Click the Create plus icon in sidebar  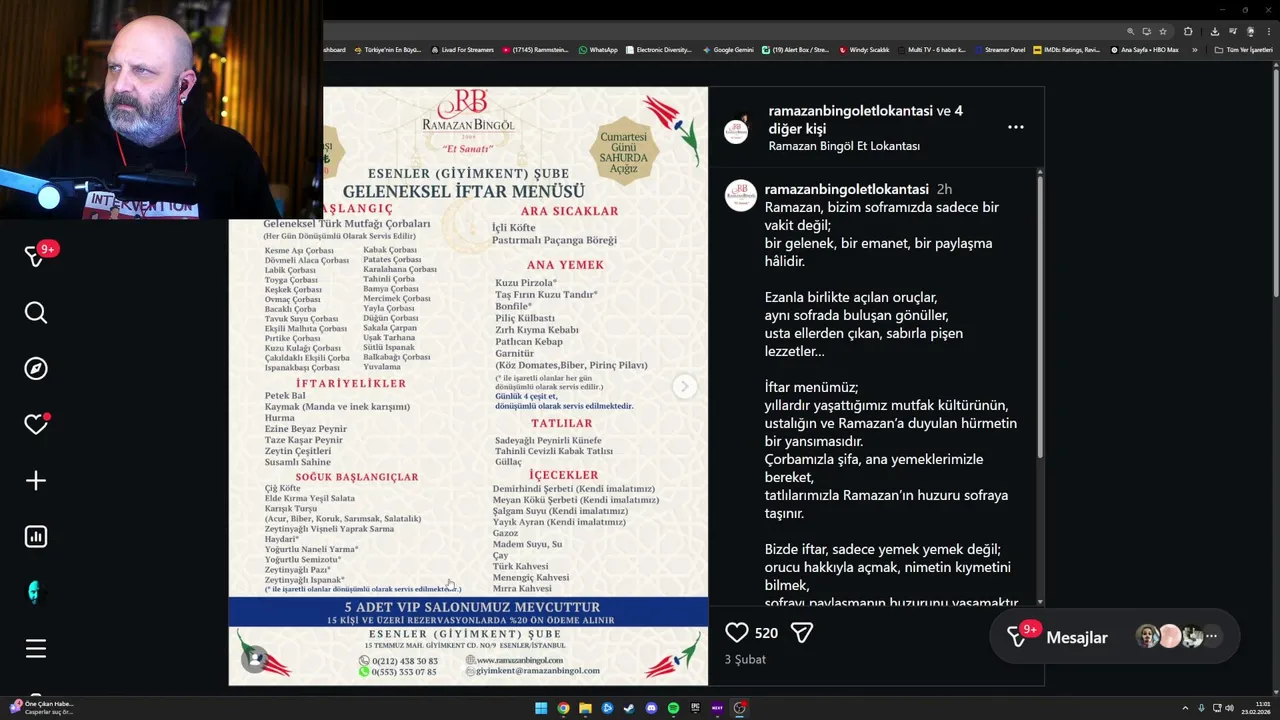pyautogui.click(x=36, y=481)
